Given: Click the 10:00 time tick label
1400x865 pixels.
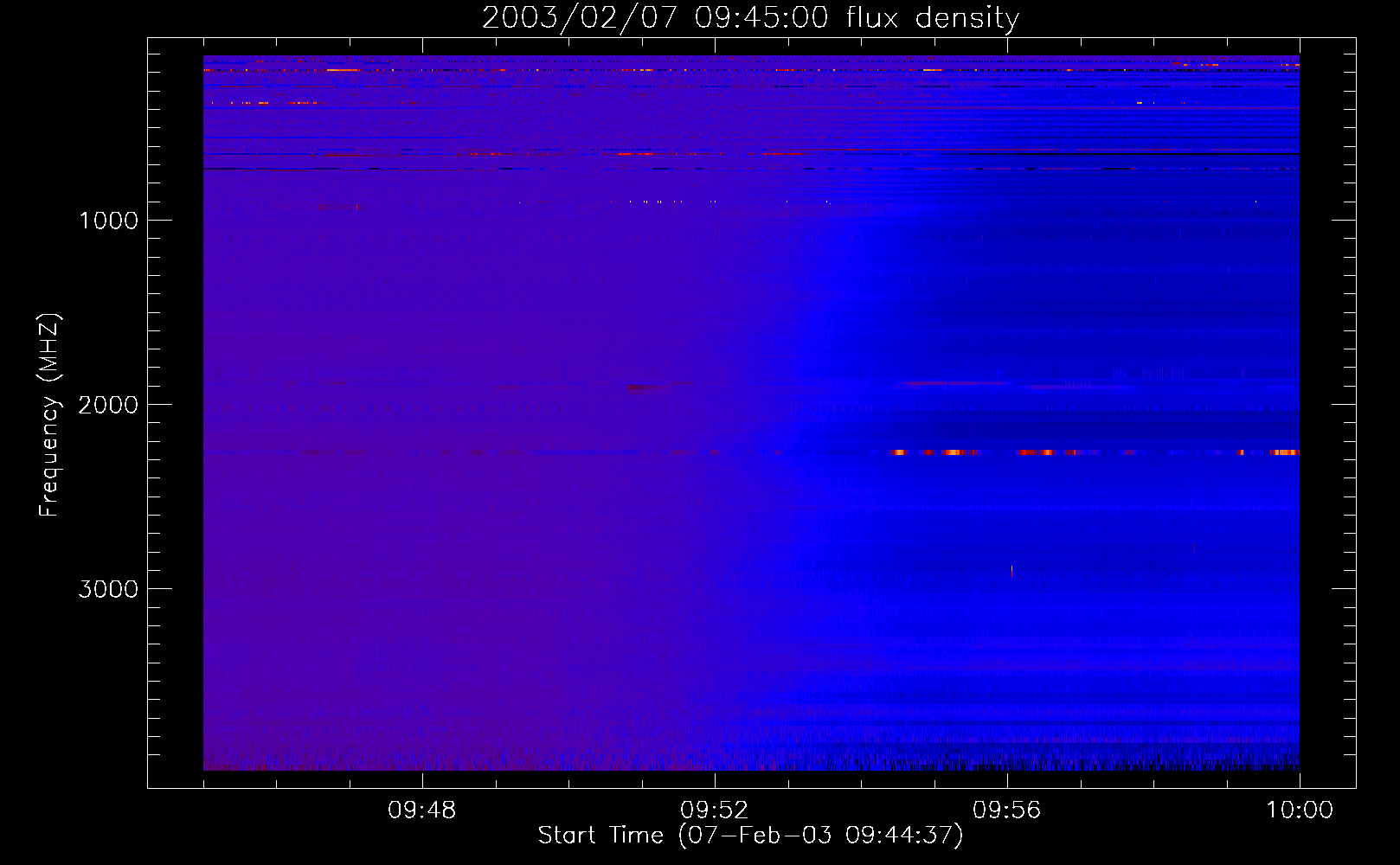Looking at the screenshot, I should click(x=1300, y=811).
